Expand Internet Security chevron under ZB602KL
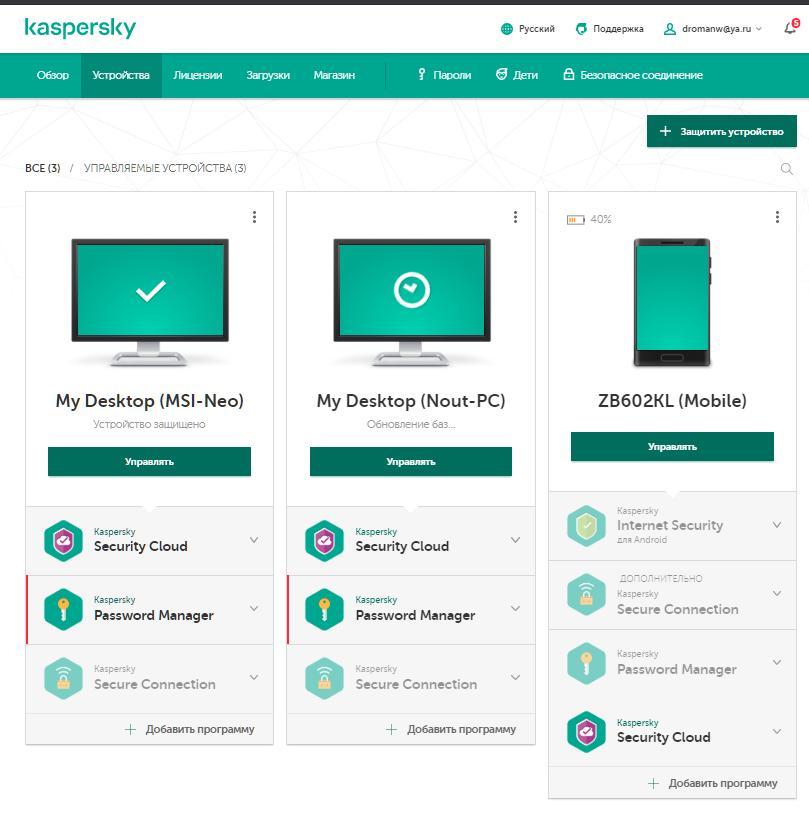Screen dimensions: 809x813 click(x=777, y=525)
